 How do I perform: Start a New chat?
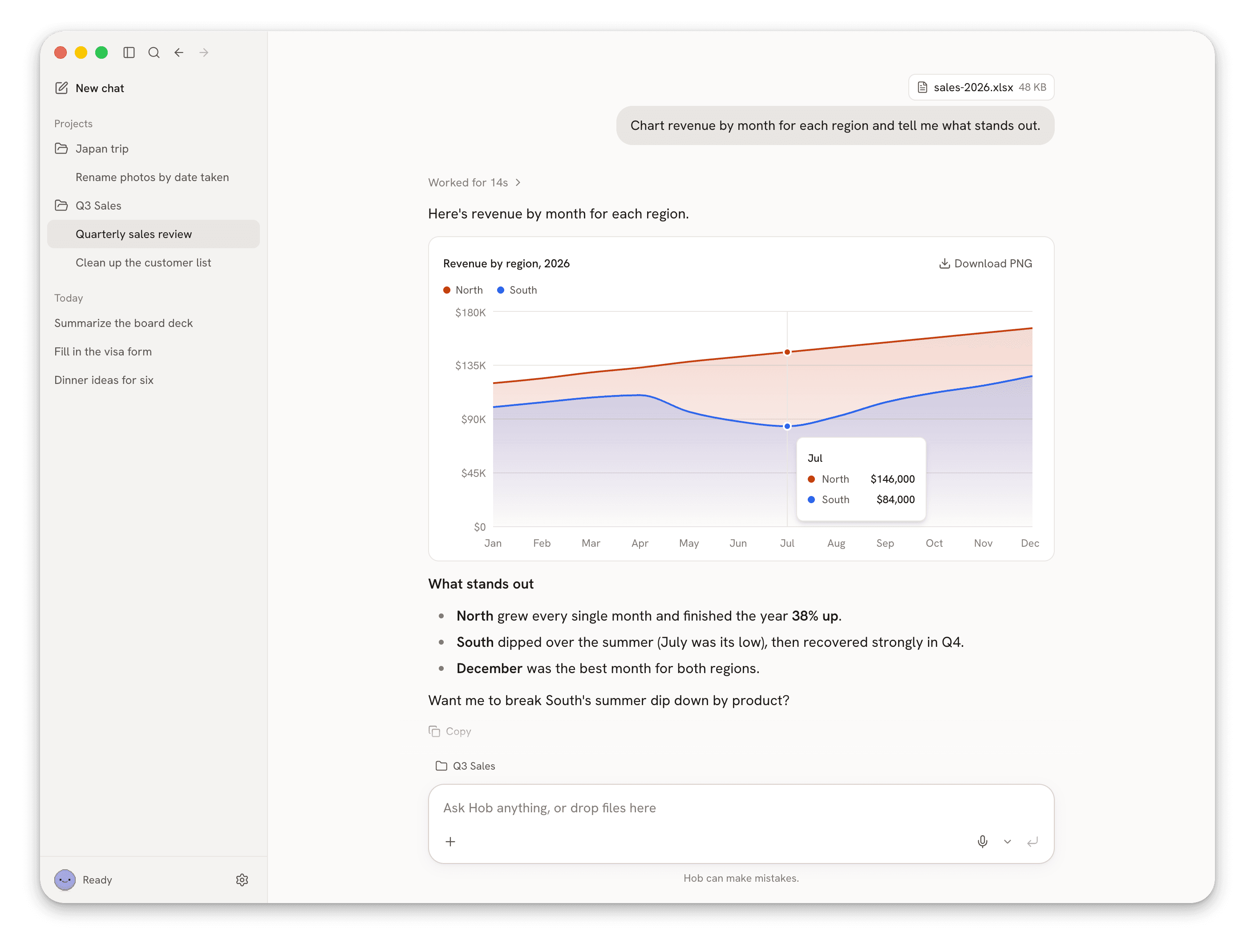click(x=89, y=88)
